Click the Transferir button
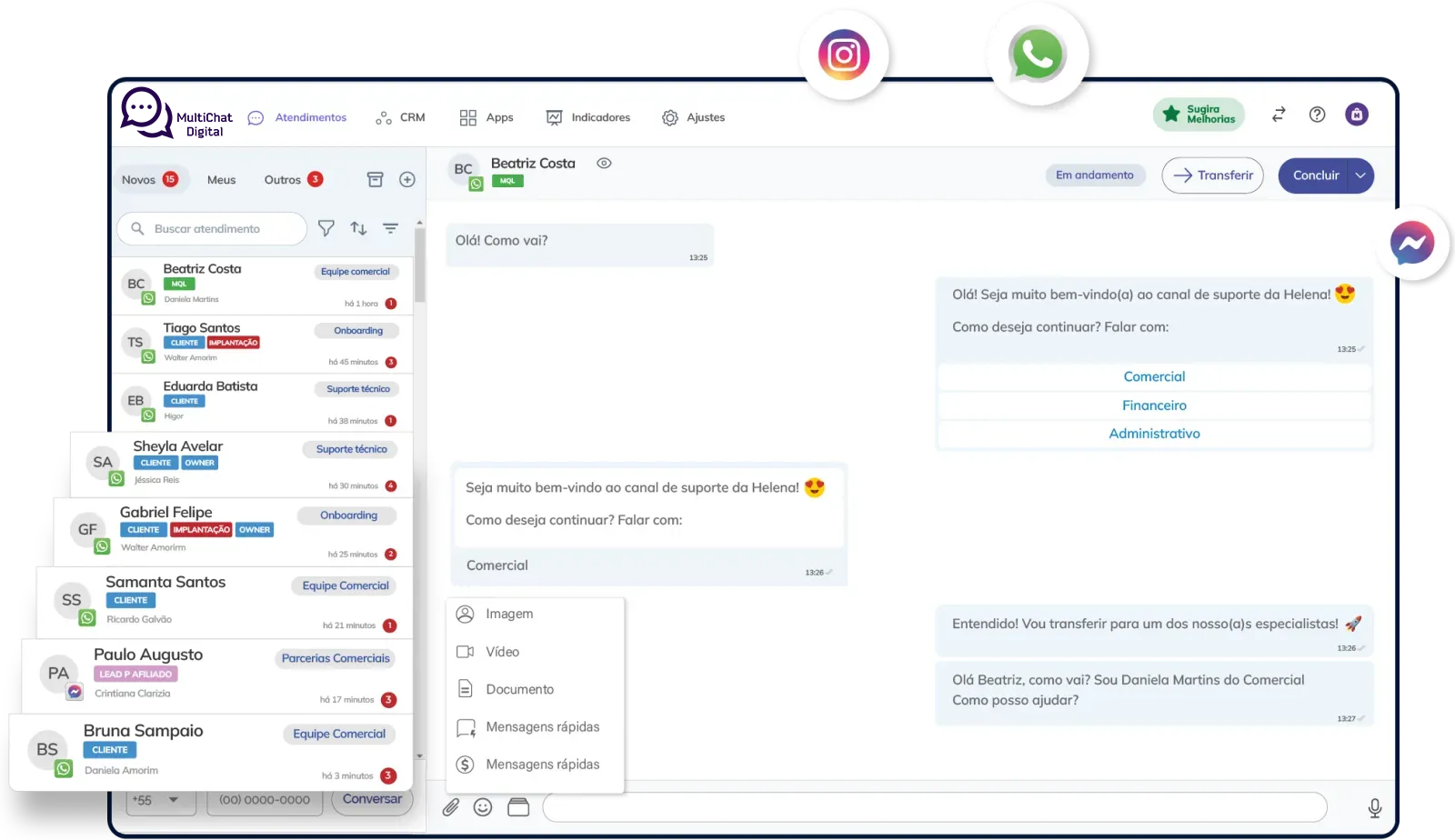Viewport: 1455px width, 840px height. [x=1212, y=175]
